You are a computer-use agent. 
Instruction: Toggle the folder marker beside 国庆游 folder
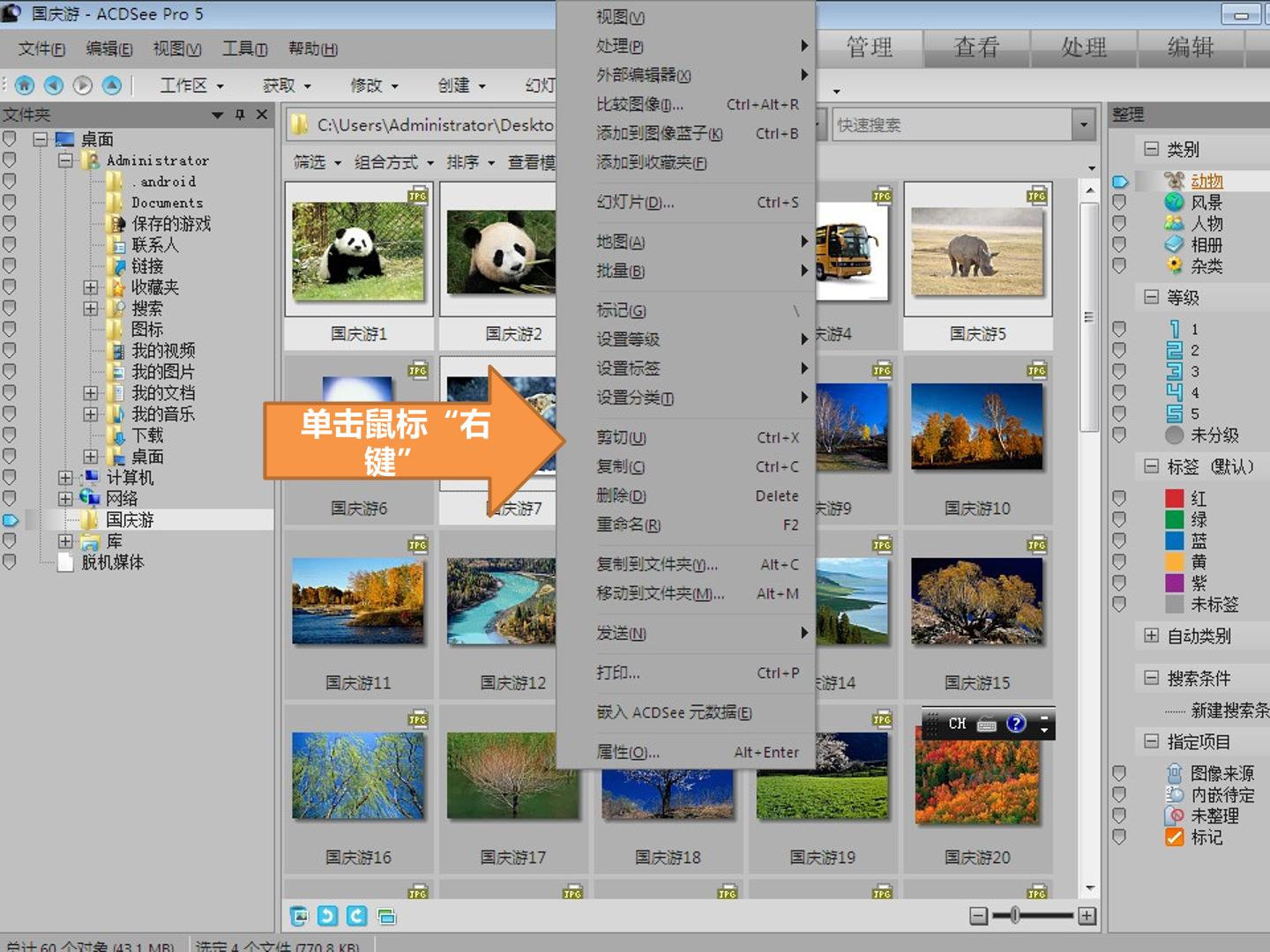coord(10,520)
